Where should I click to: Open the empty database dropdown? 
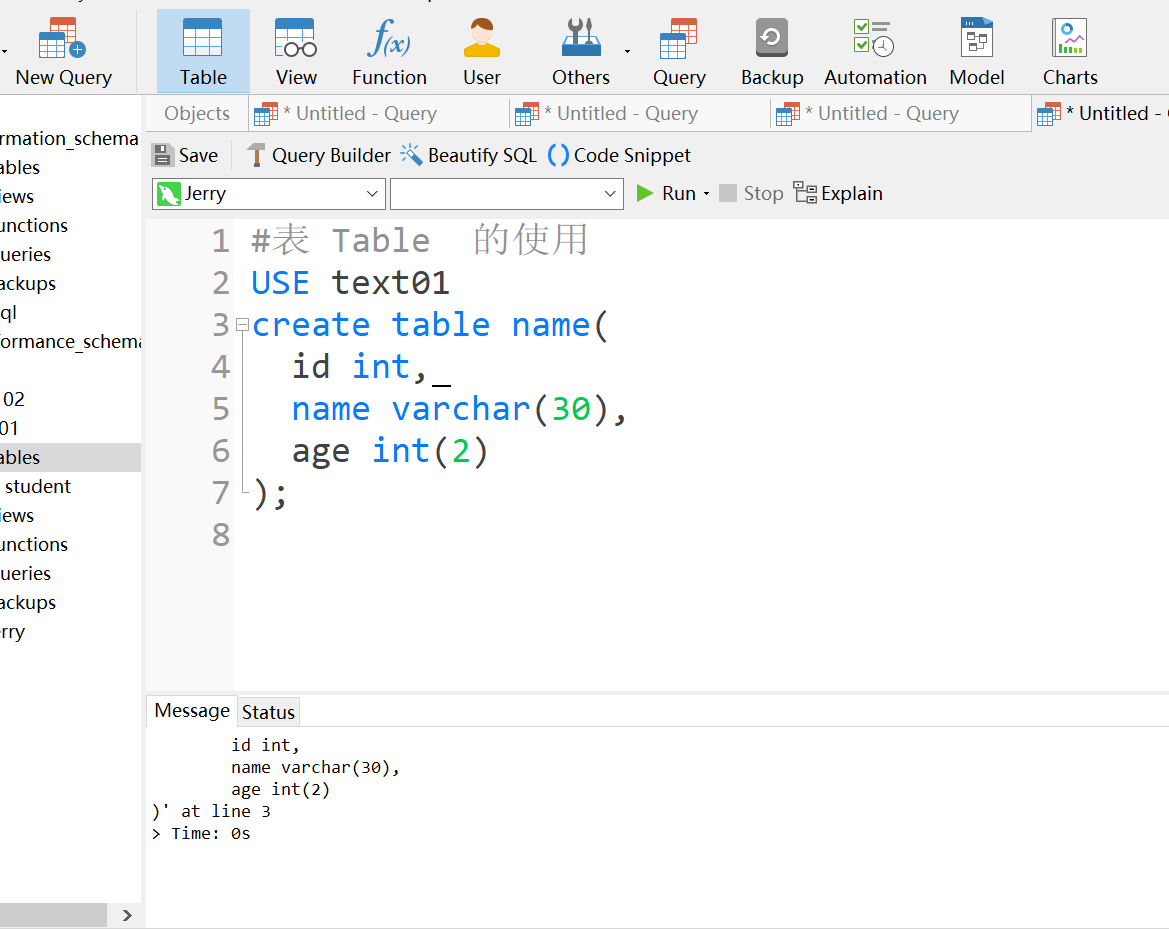click(x=506, y=194)
